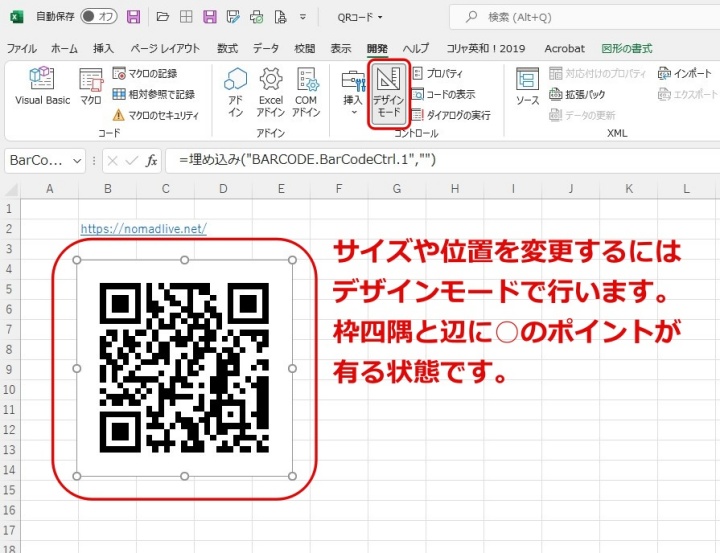The image size is (720, 553).
Task: Expand the Name Box dropdown
Action: click(x=77, y=161)
